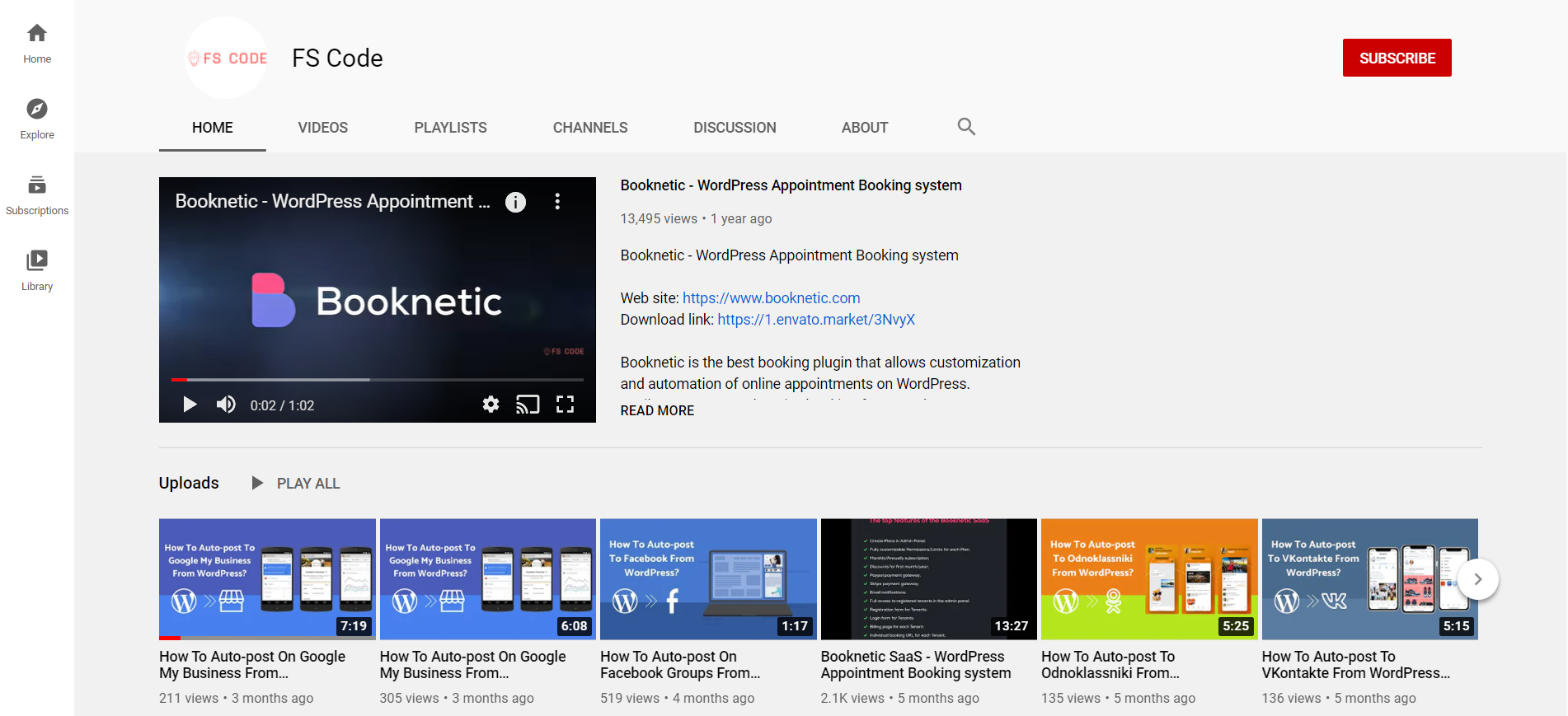Switch to the DISCUSSION tab

pyautogui.click(x=735, y=128)
